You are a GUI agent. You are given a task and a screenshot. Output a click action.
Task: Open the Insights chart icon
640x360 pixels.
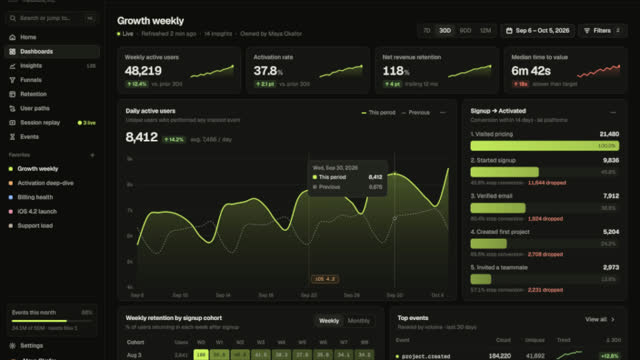coord(12,66)
